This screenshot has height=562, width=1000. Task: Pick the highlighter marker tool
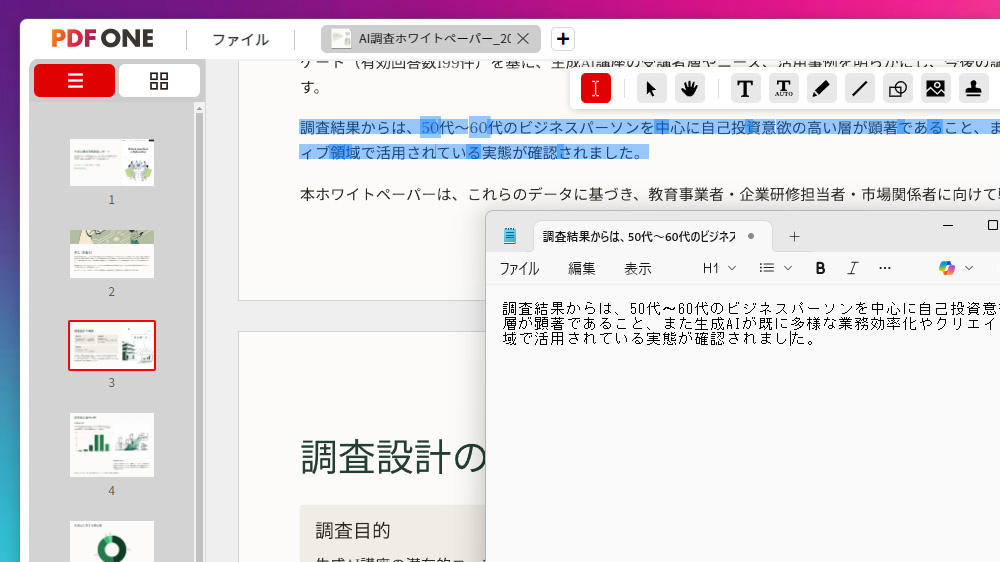click(x=821, y=88)
